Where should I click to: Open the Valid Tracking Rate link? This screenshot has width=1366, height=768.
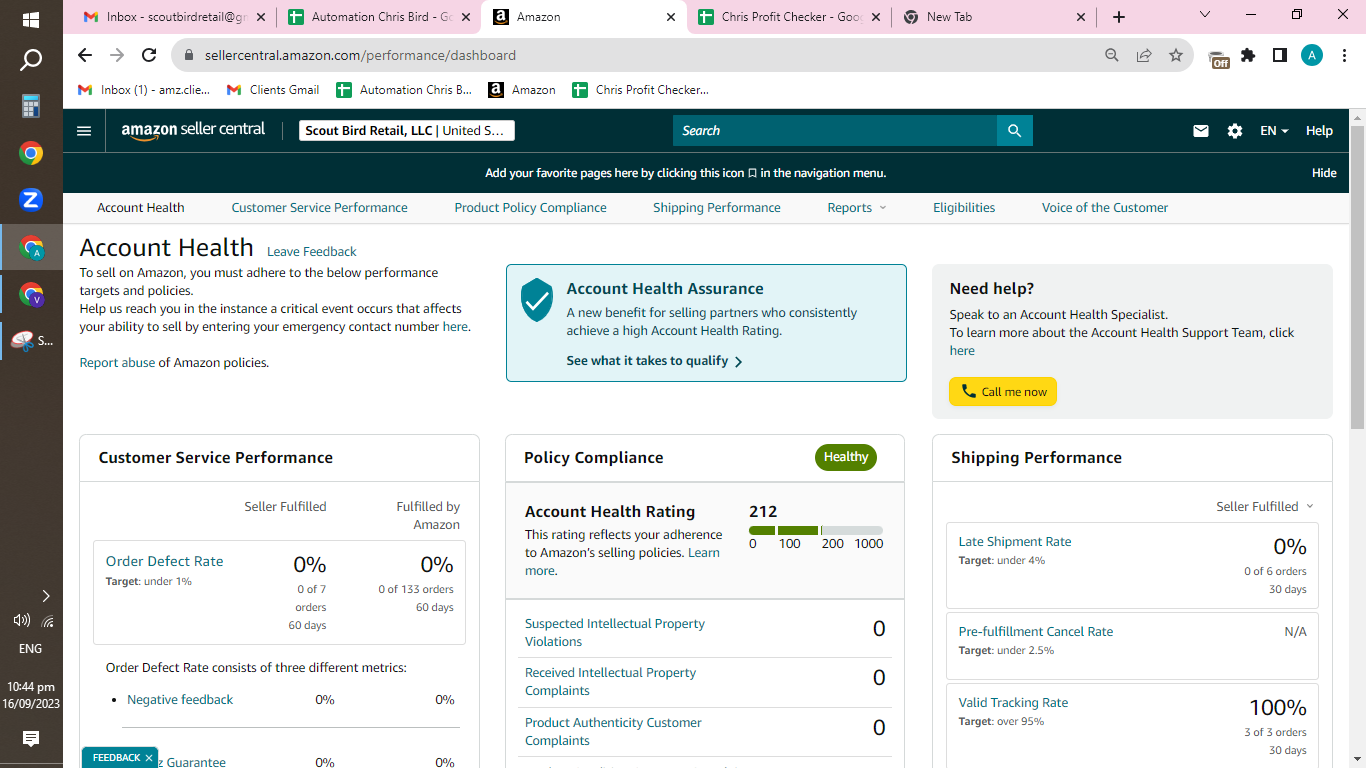click(x=1013, y=703)
